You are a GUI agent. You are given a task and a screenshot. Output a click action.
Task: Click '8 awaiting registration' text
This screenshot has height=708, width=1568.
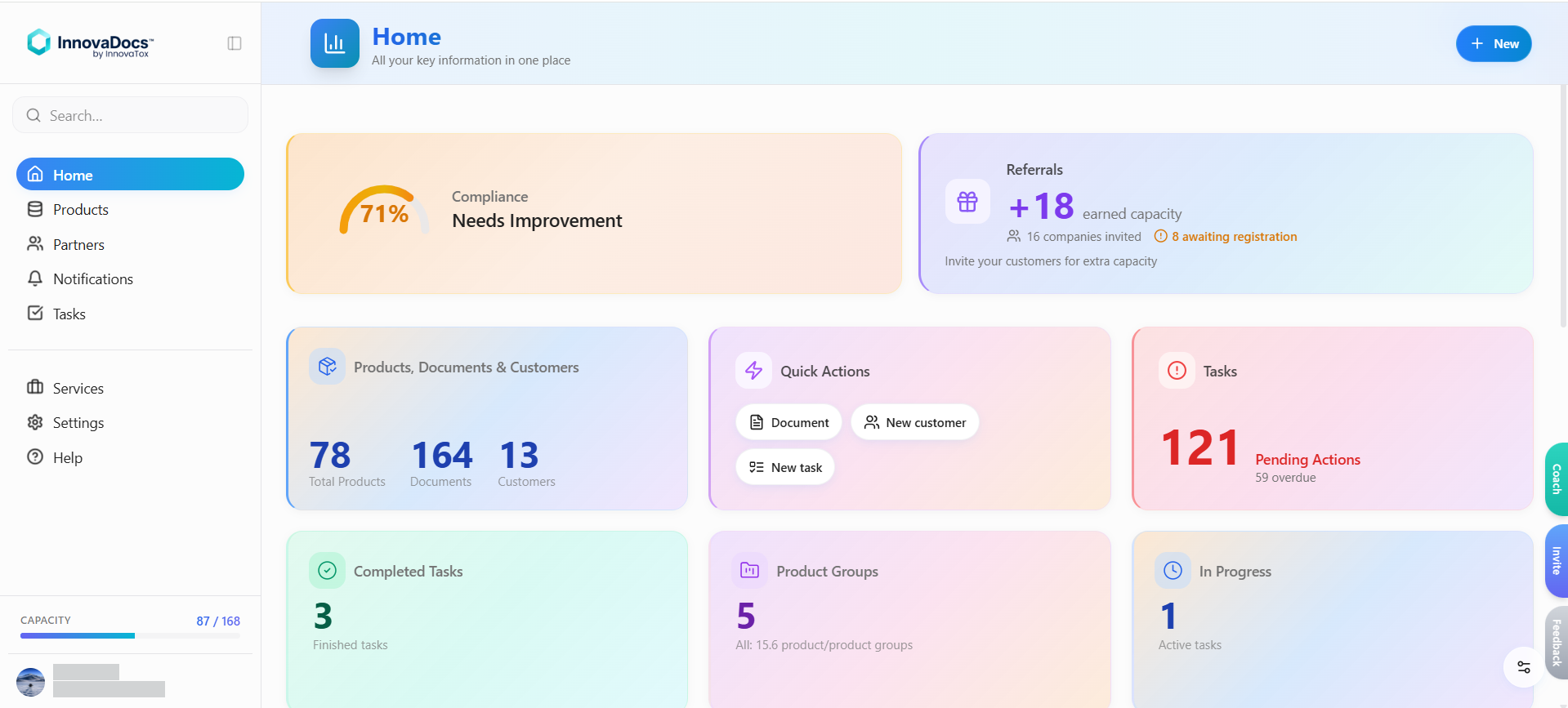click(x=1234, y=236)
